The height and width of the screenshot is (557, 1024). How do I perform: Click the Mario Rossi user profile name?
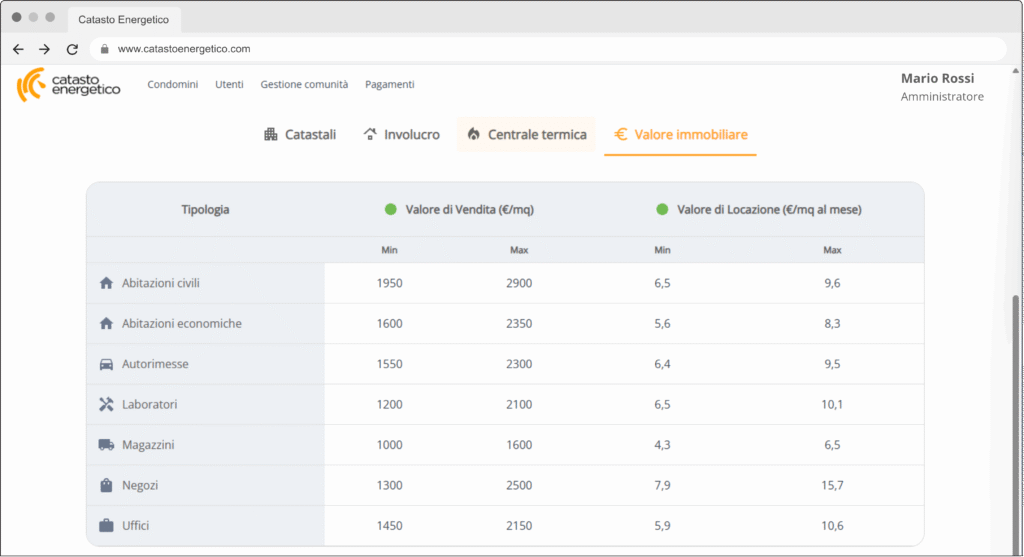coord(937,78)
